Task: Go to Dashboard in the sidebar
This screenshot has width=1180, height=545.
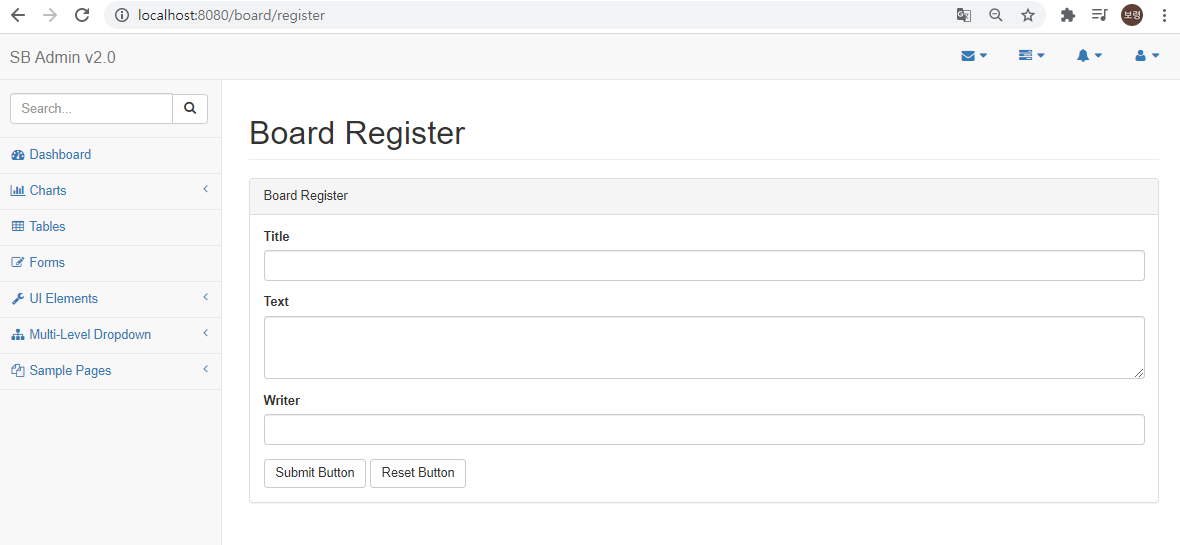Action: coord(111,155)
